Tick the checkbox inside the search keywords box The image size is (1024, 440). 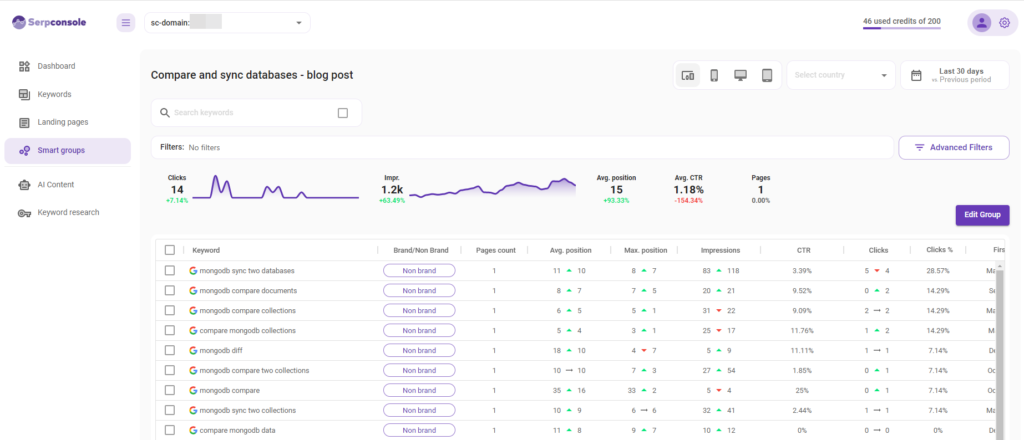[x=343, y=113]
